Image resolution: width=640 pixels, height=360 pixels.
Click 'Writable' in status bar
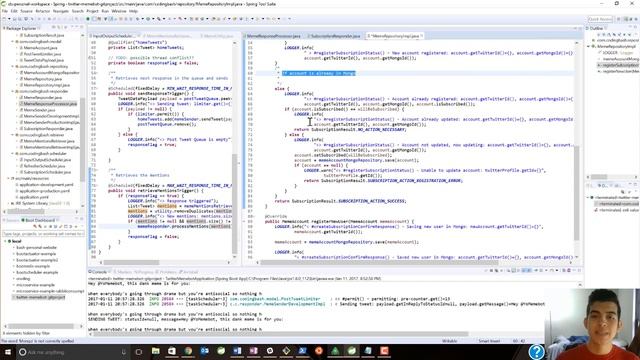click(x=449, y=341)
